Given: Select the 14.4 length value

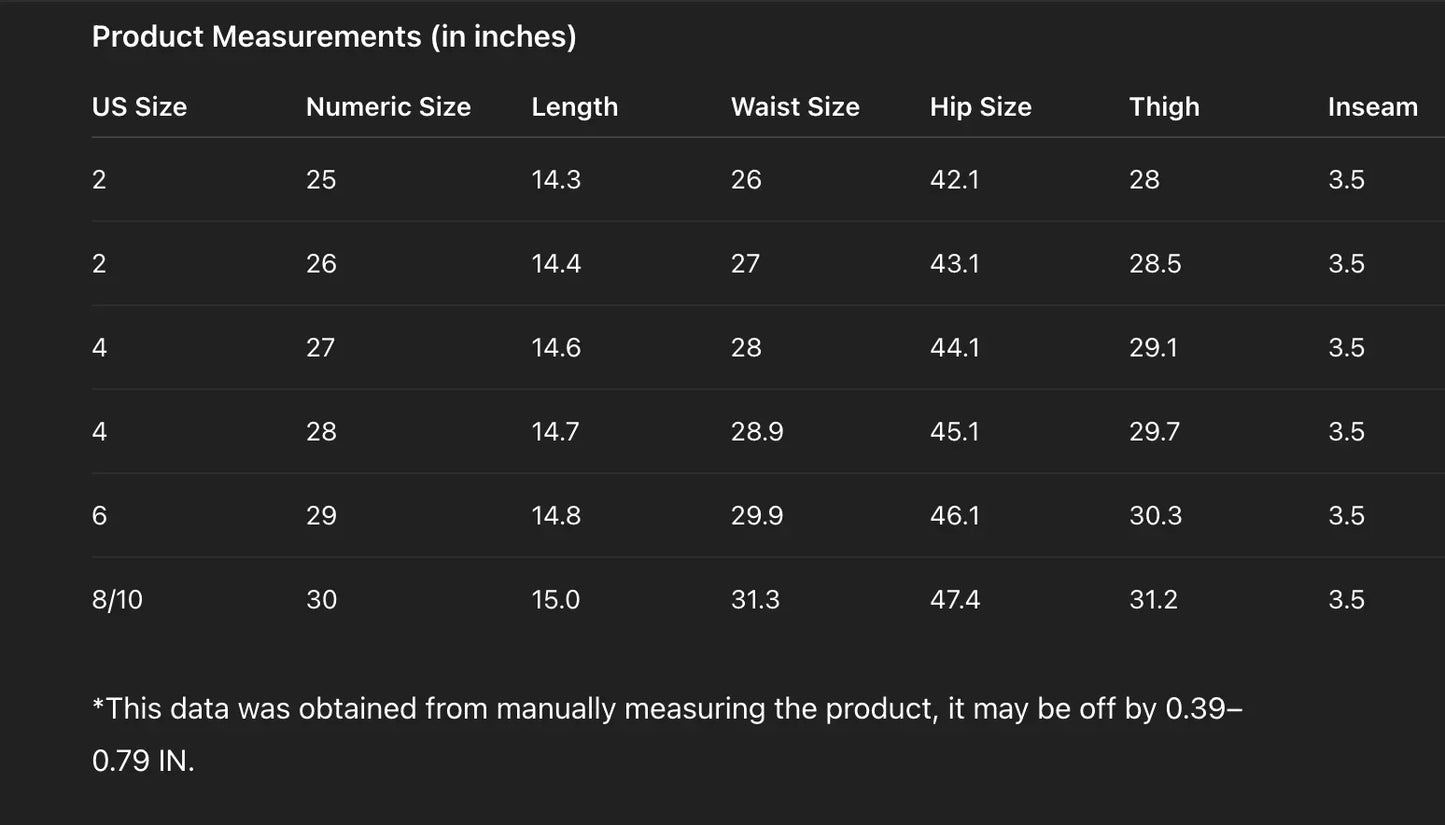Looking at the screenshot, I should [556, 264].
